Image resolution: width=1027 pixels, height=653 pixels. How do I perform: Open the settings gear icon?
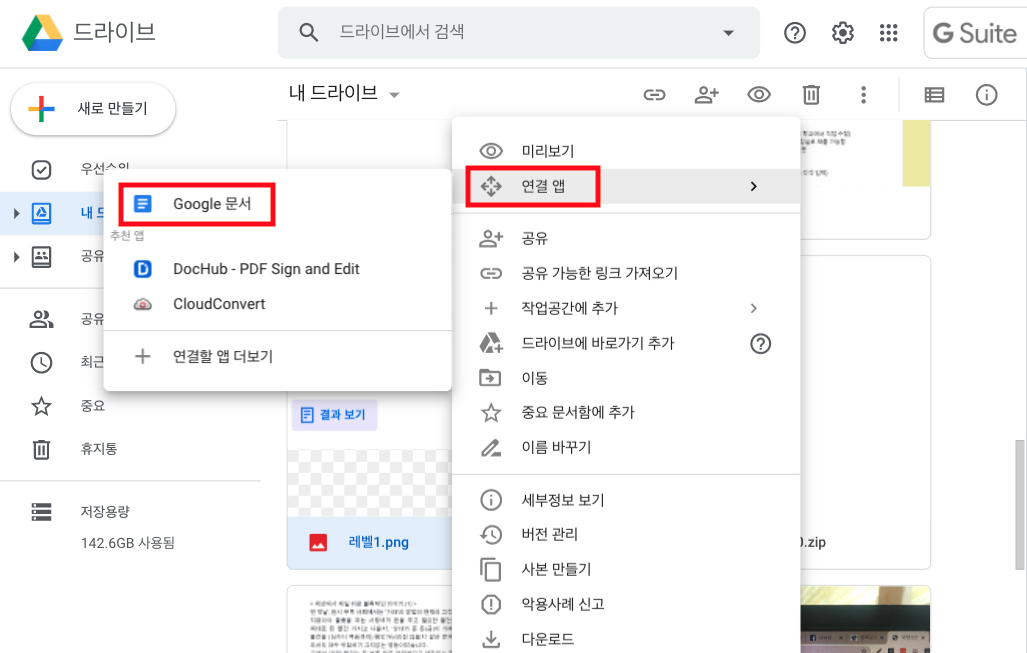point(842,33)
